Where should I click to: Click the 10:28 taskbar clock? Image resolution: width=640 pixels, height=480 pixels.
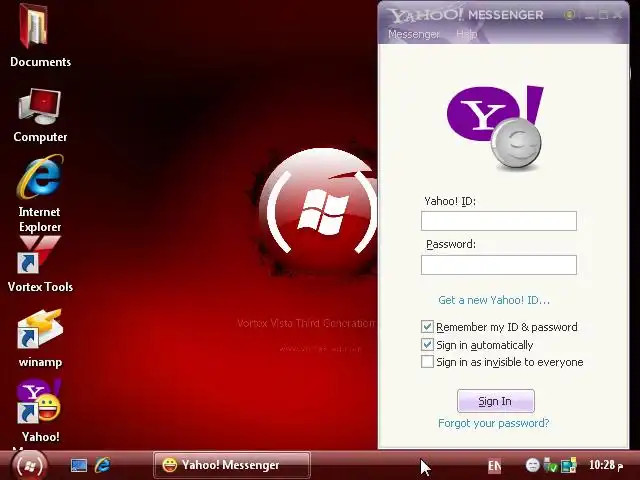point(606,465)
